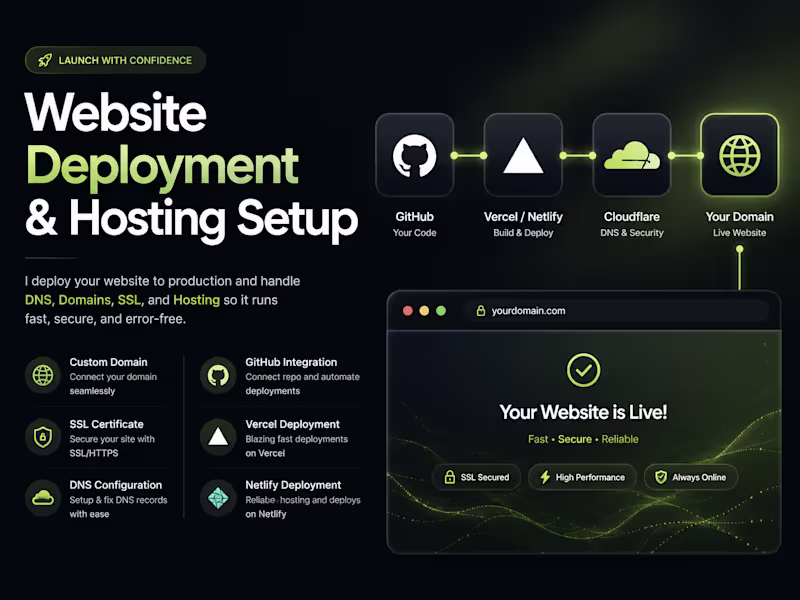This screenshot has height=600, width=800.
Task: Click the Always Online pill
Action: [691, 477]
